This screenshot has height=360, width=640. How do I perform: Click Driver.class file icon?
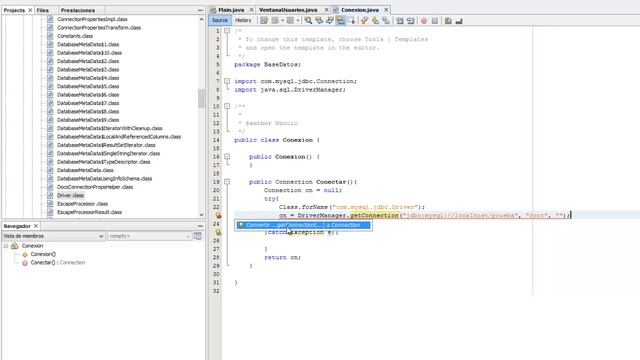pyautogui.click(x=50, y=196)
